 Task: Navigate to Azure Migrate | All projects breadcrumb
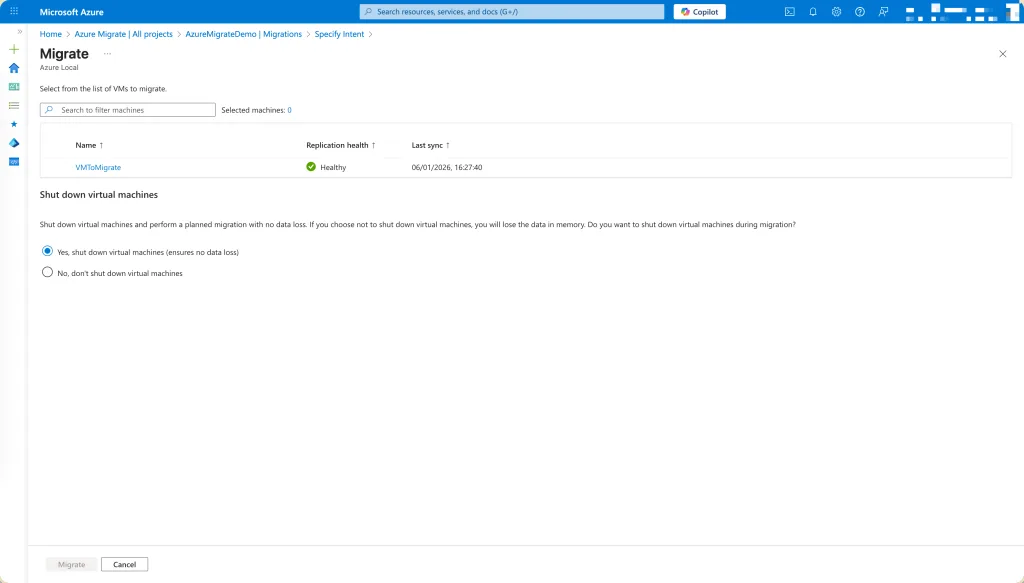(123, 34)
